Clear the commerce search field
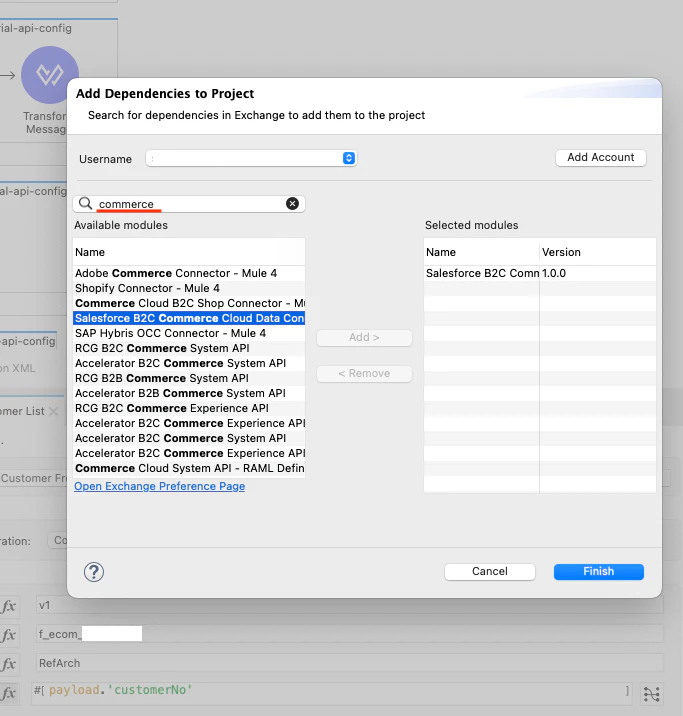This screenshot has width=683, height=716. point(292,204)
